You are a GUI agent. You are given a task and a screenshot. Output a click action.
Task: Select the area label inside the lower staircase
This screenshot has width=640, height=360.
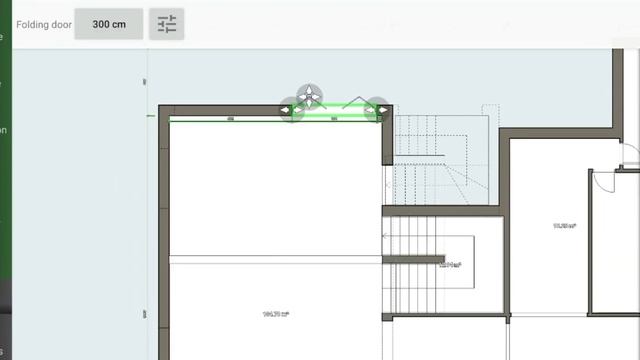pyautogui.click(x=450, y=265)
